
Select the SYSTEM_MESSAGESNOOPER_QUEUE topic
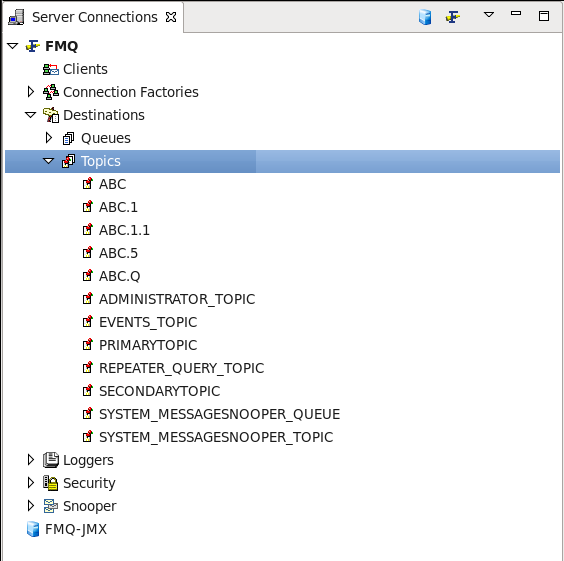219,414
